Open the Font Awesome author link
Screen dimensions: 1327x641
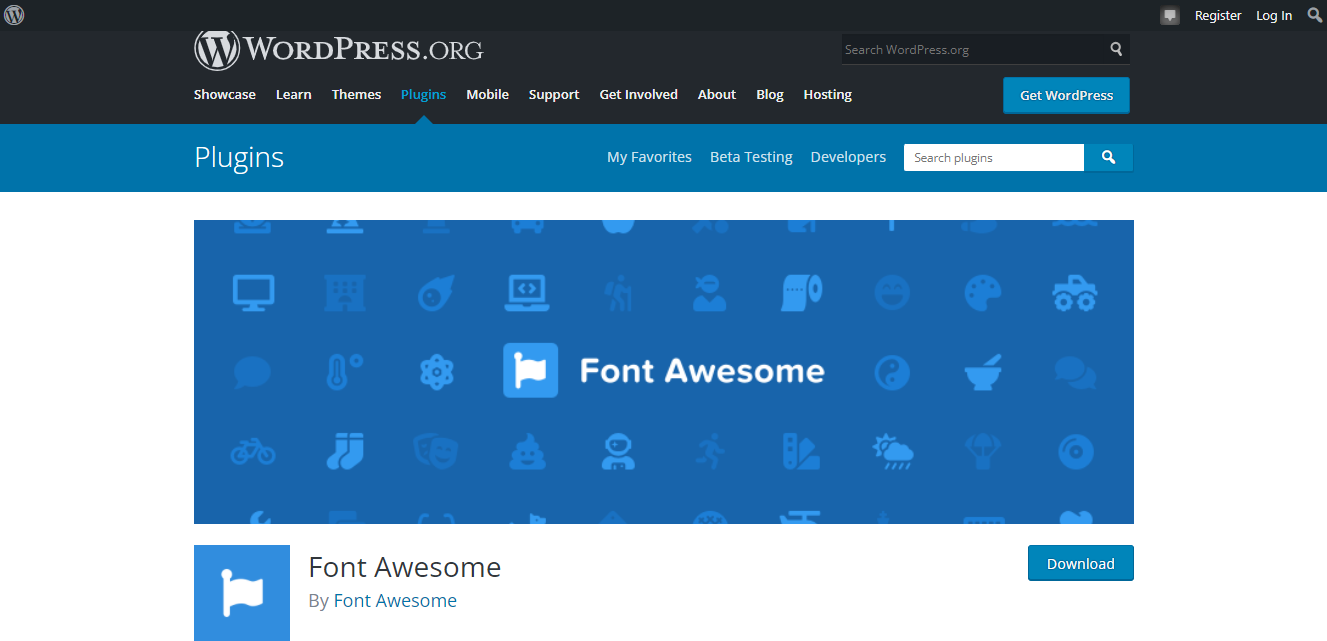click(395, 601)
